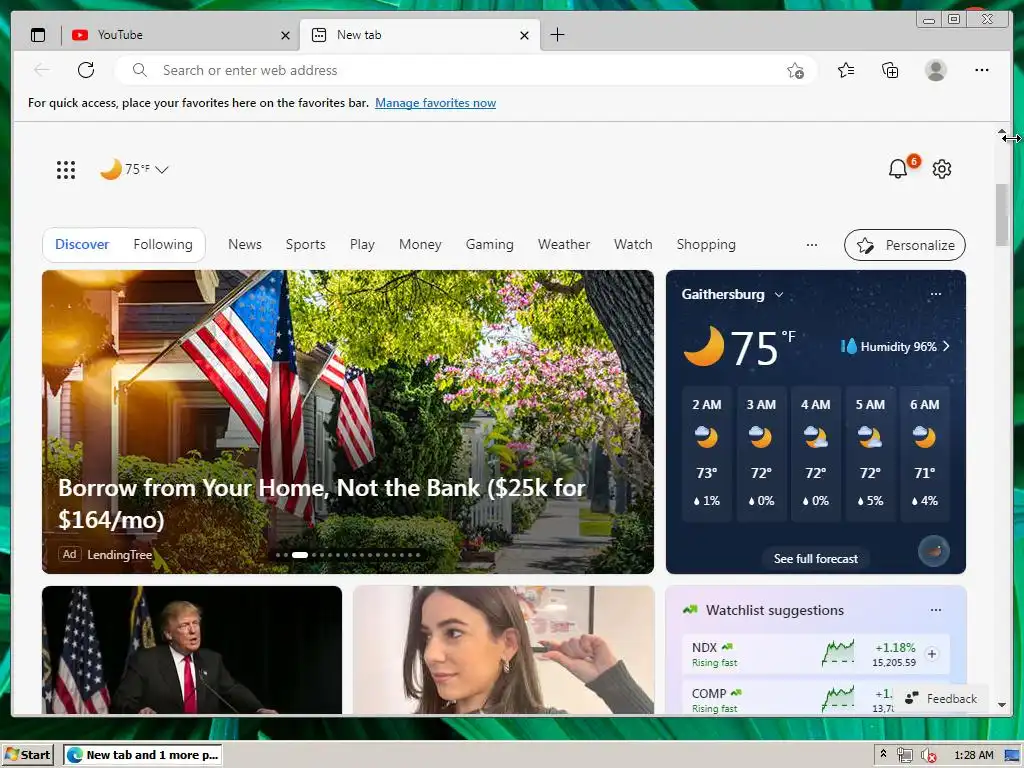The image size is (1024, 768).
Task: Close the YouTube tab
Action: click(x=285, y=35)
